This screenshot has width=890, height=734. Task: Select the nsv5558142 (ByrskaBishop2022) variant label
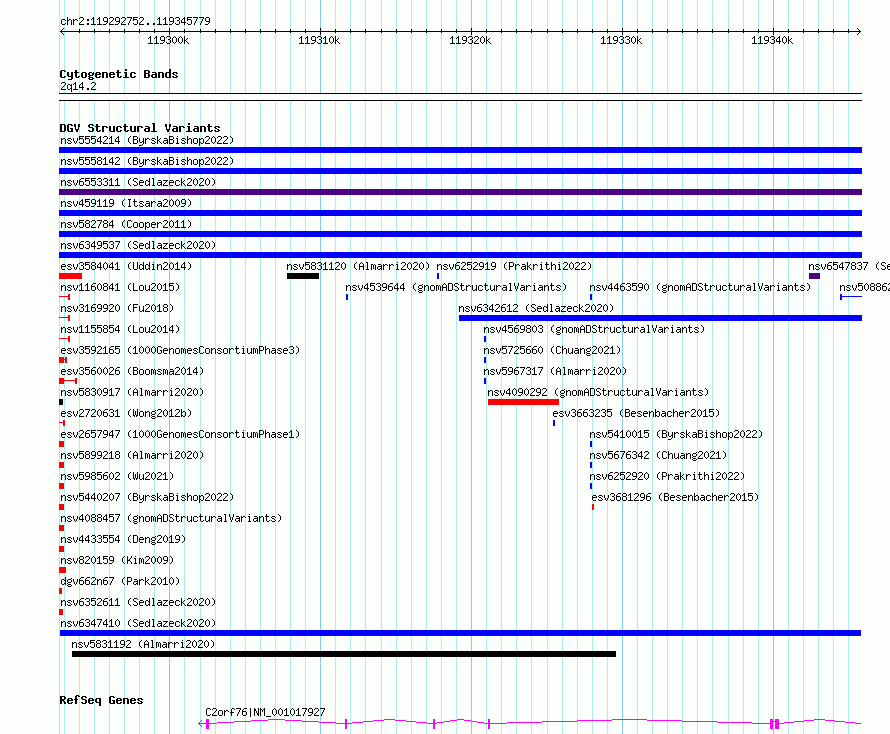[147, 161]
